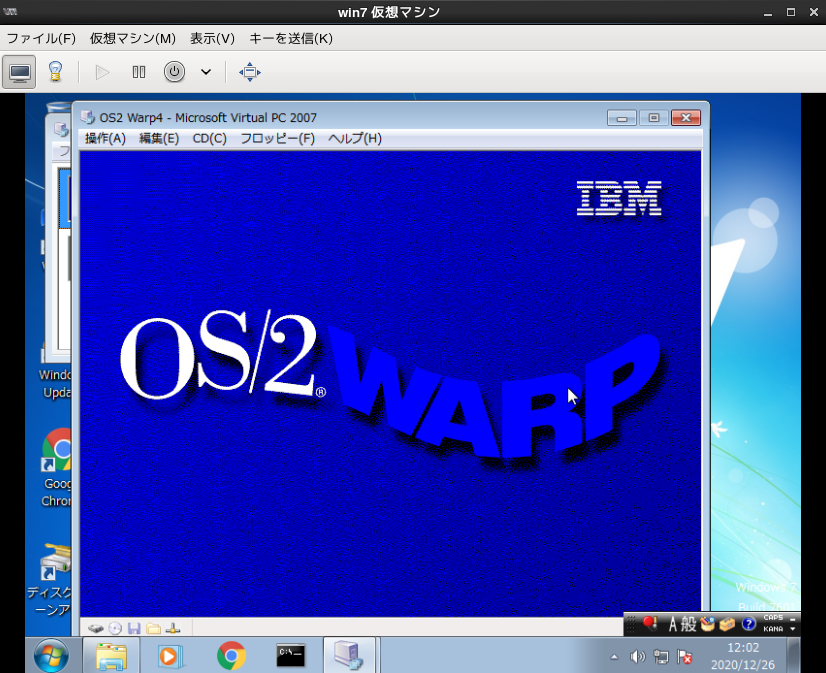Click the network adapter status icon
The height and width of the screenshot is (673, 826).
point(173,628)
